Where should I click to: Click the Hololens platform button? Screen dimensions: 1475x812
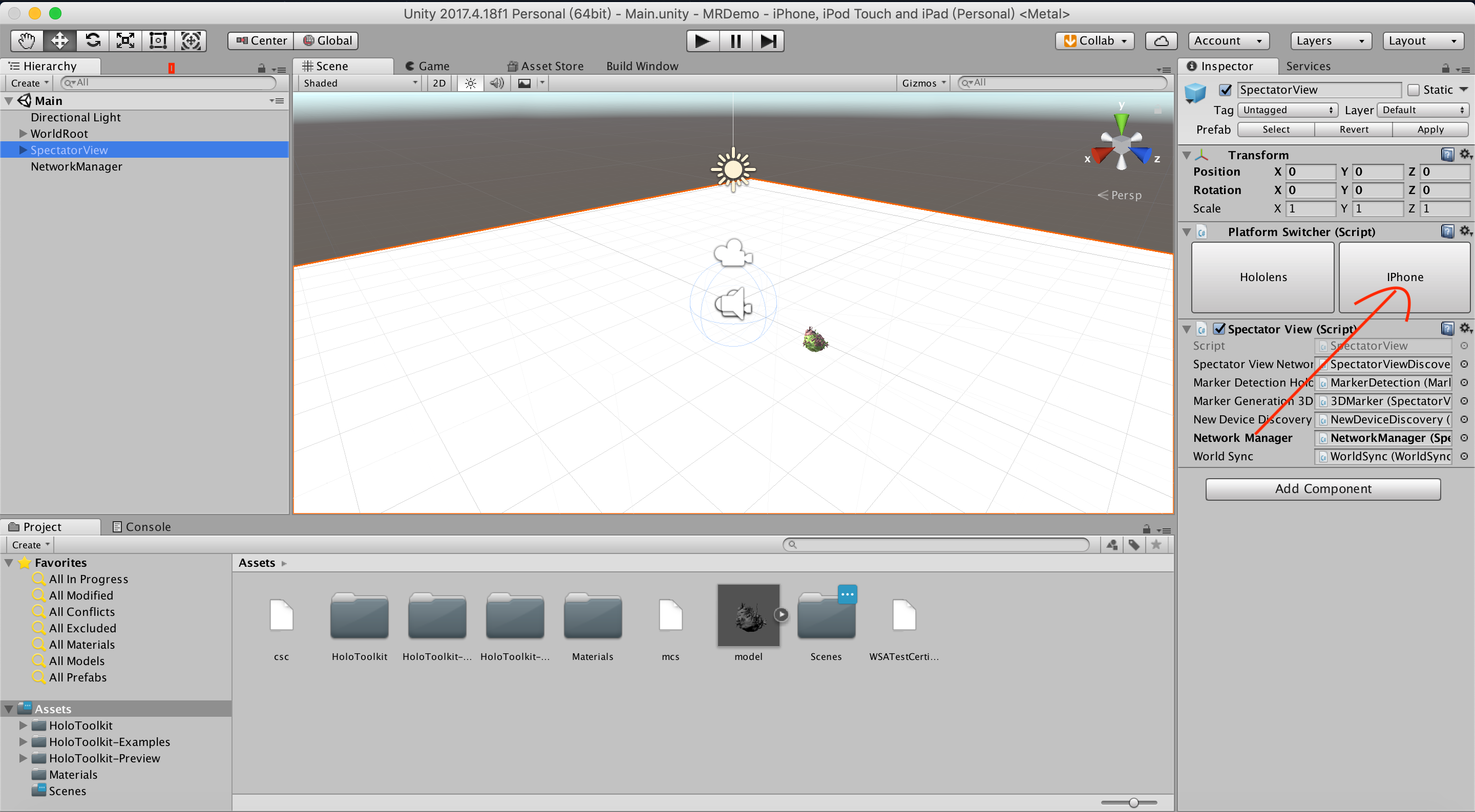point(1262,277)
